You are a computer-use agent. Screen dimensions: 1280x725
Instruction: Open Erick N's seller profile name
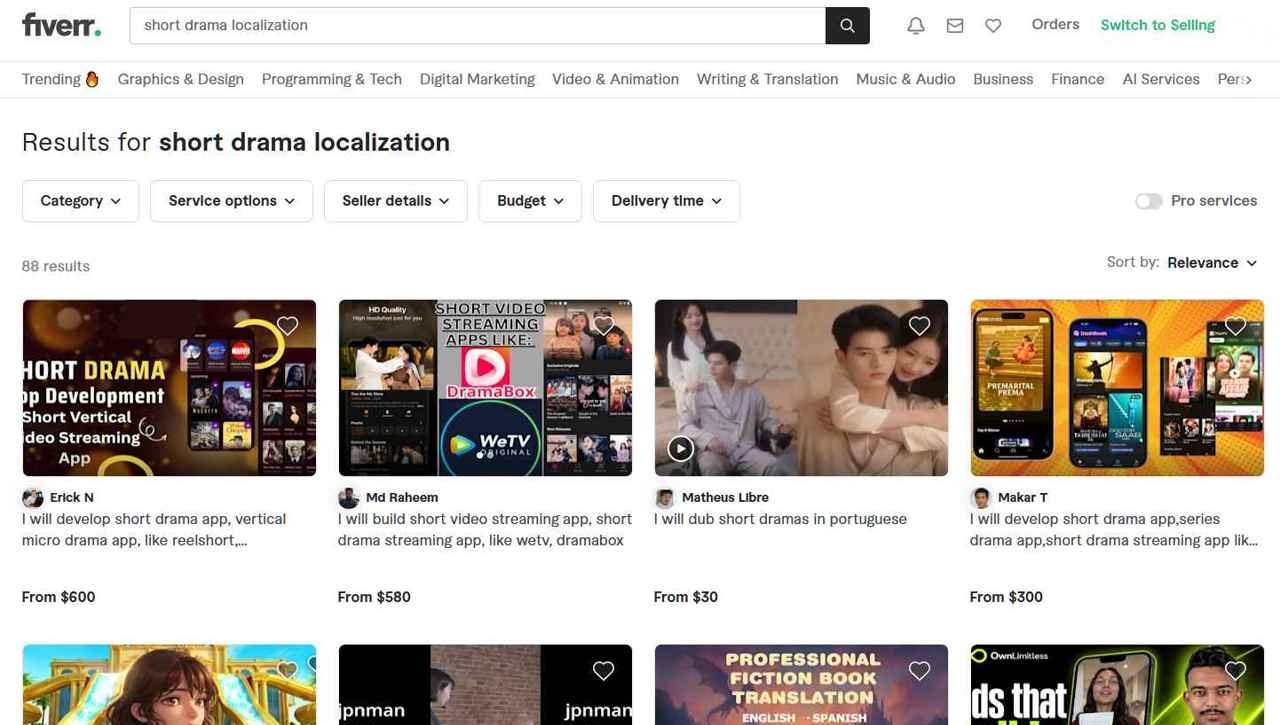(72, 498)
